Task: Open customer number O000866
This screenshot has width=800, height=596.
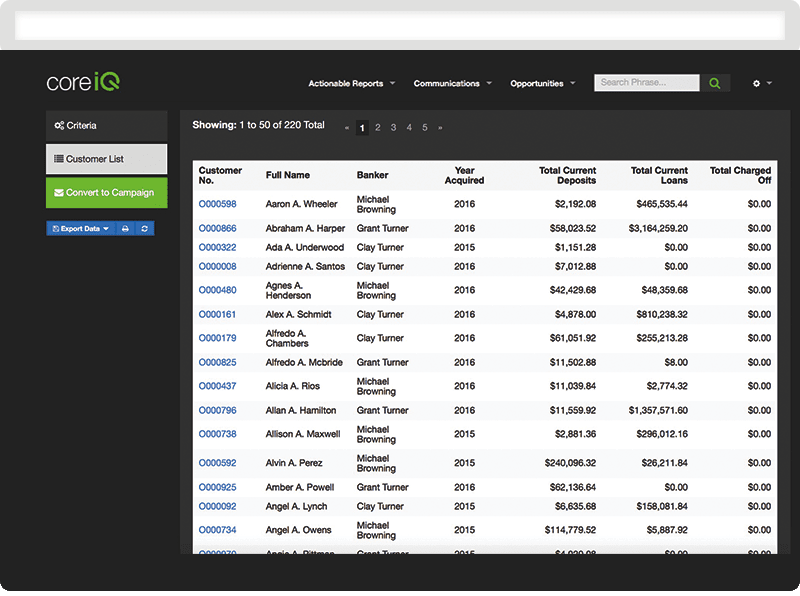Action: (217, 228)
